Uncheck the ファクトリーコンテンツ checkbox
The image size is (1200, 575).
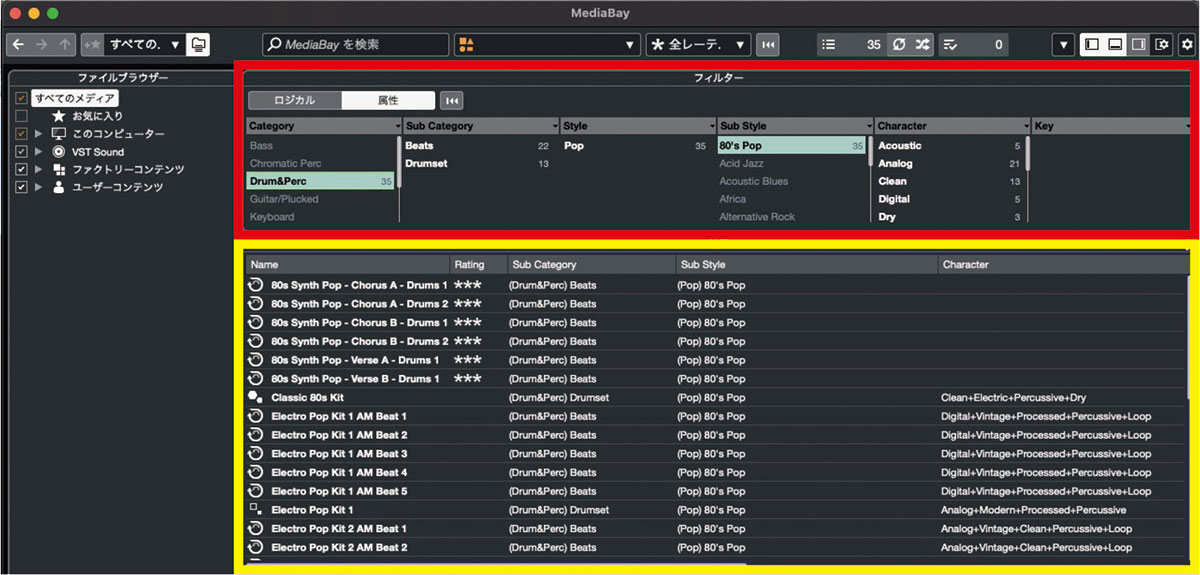coord(21,170)
